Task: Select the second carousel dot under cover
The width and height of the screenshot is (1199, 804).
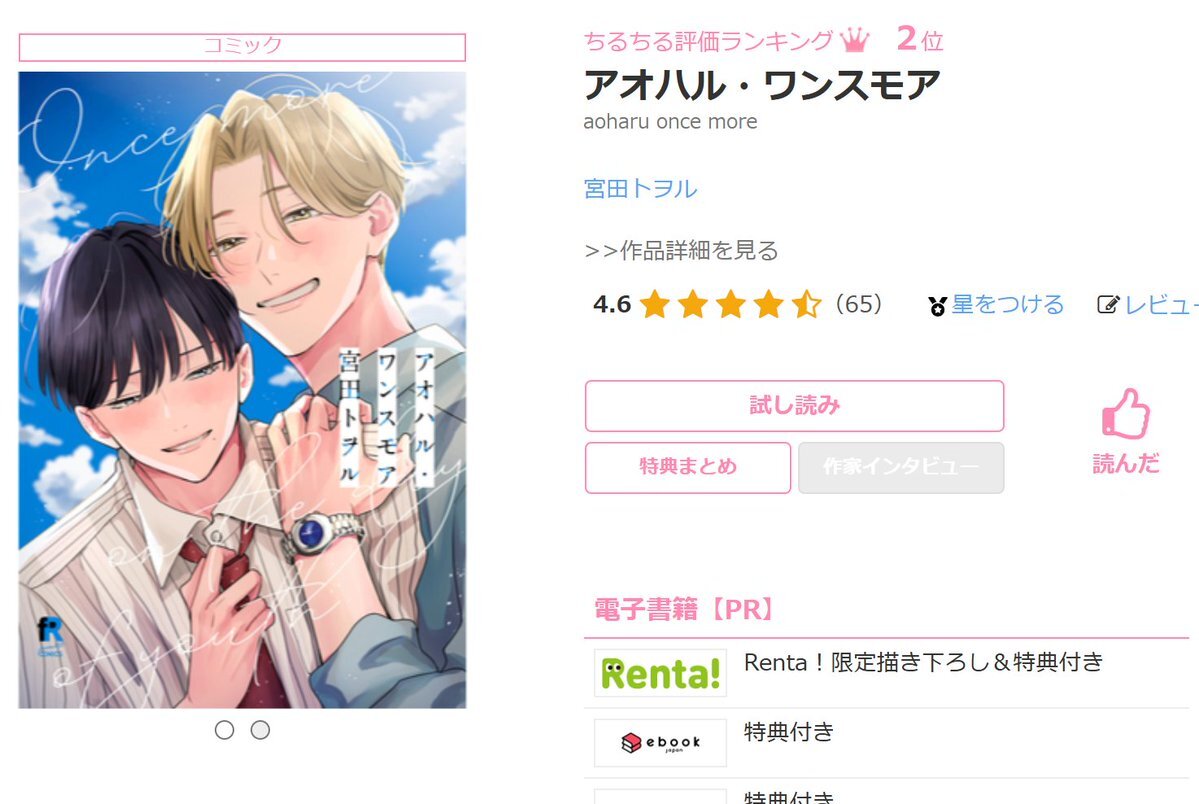Action: (x=260, y=730)
